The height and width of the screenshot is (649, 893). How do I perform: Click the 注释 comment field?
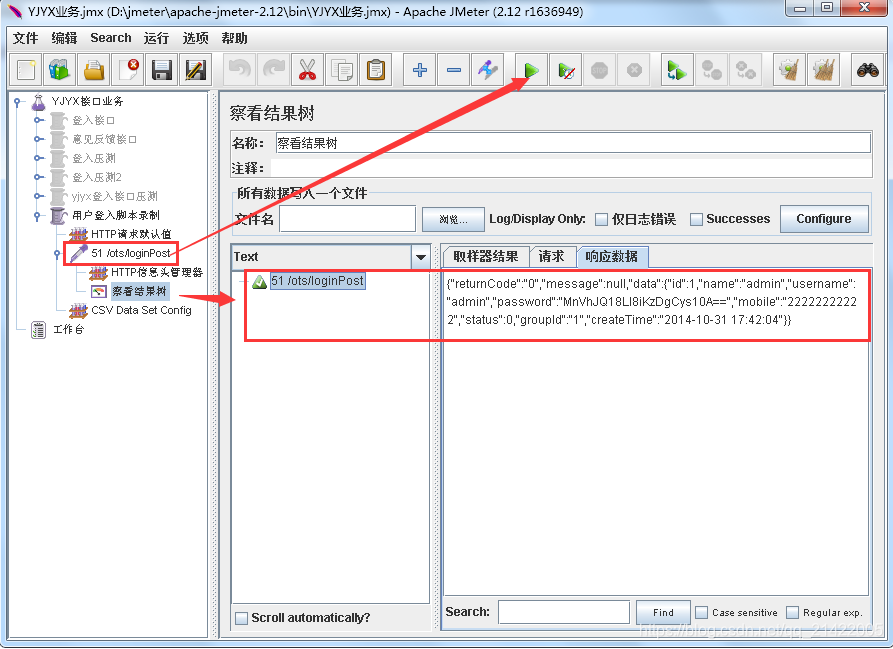pyautogui.click(x=572, y=168)
